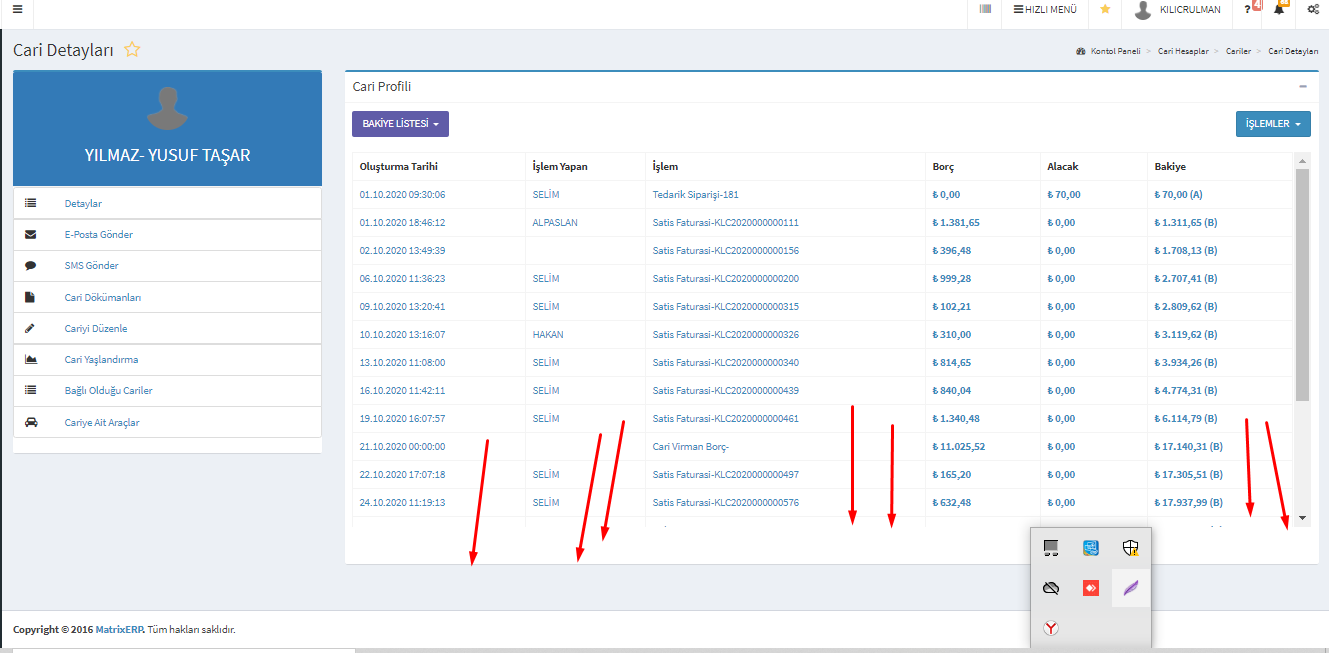
Task: Star the Cari Detayları page as favorite
Action: point(132,50)
